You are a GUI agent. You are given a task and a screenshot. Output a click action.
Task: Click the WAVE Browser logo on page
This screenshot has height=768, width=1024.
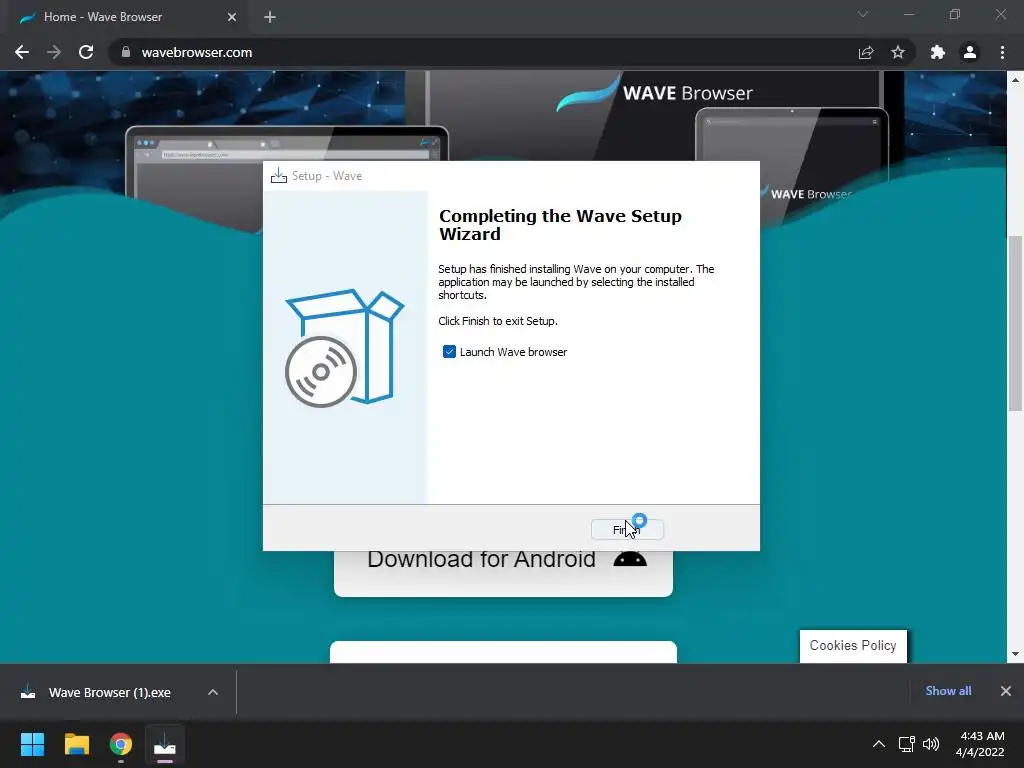point(654,93)
